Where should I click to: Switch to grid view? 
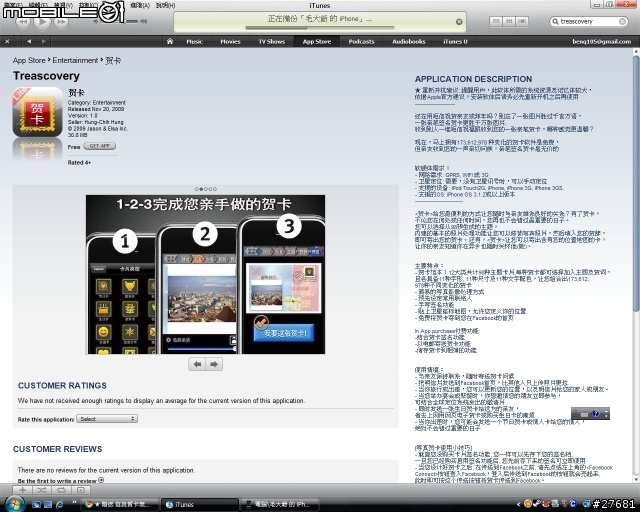[x=509, y=21]
